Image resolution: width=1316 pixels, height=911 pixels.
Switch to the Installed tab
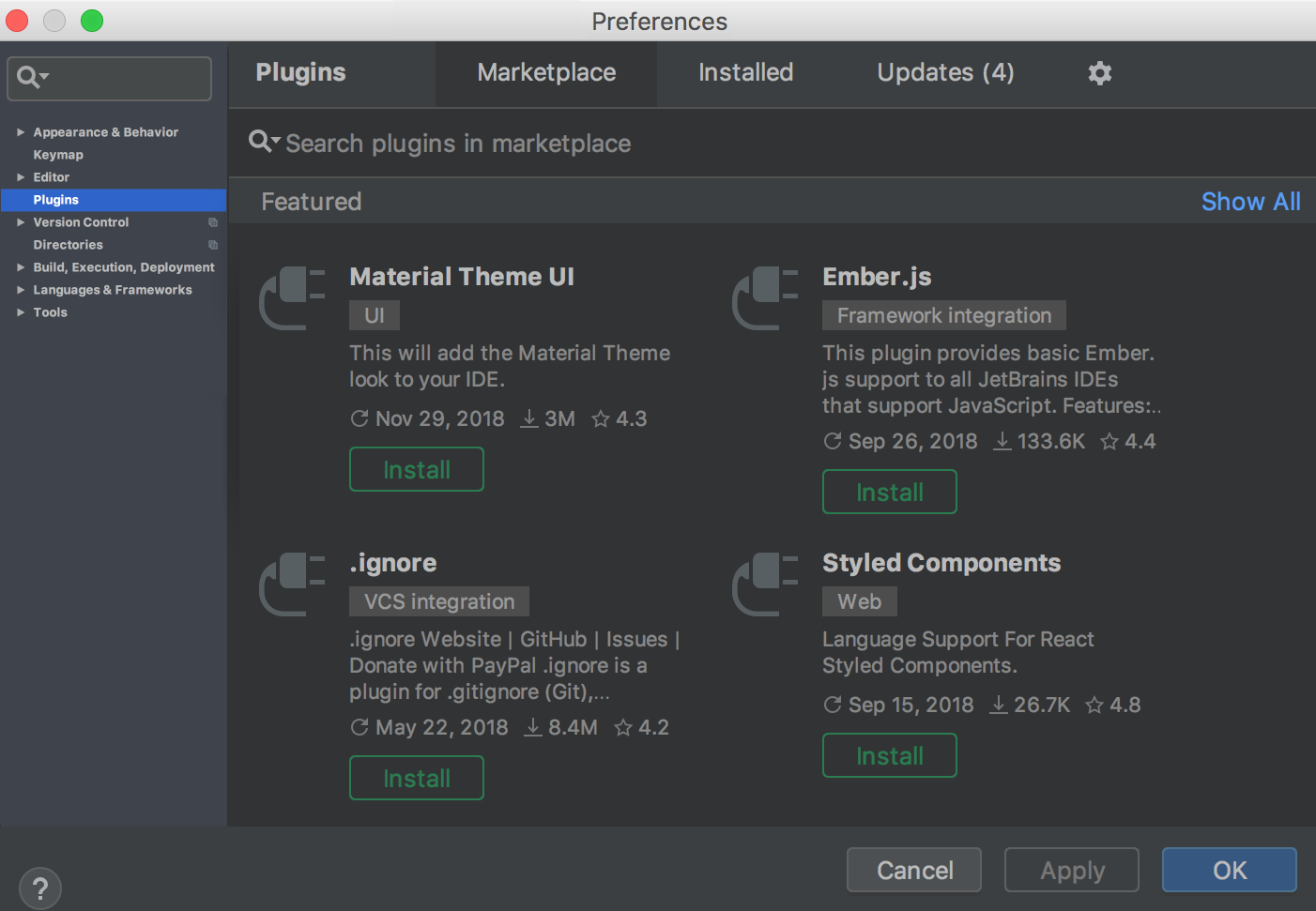745,73
